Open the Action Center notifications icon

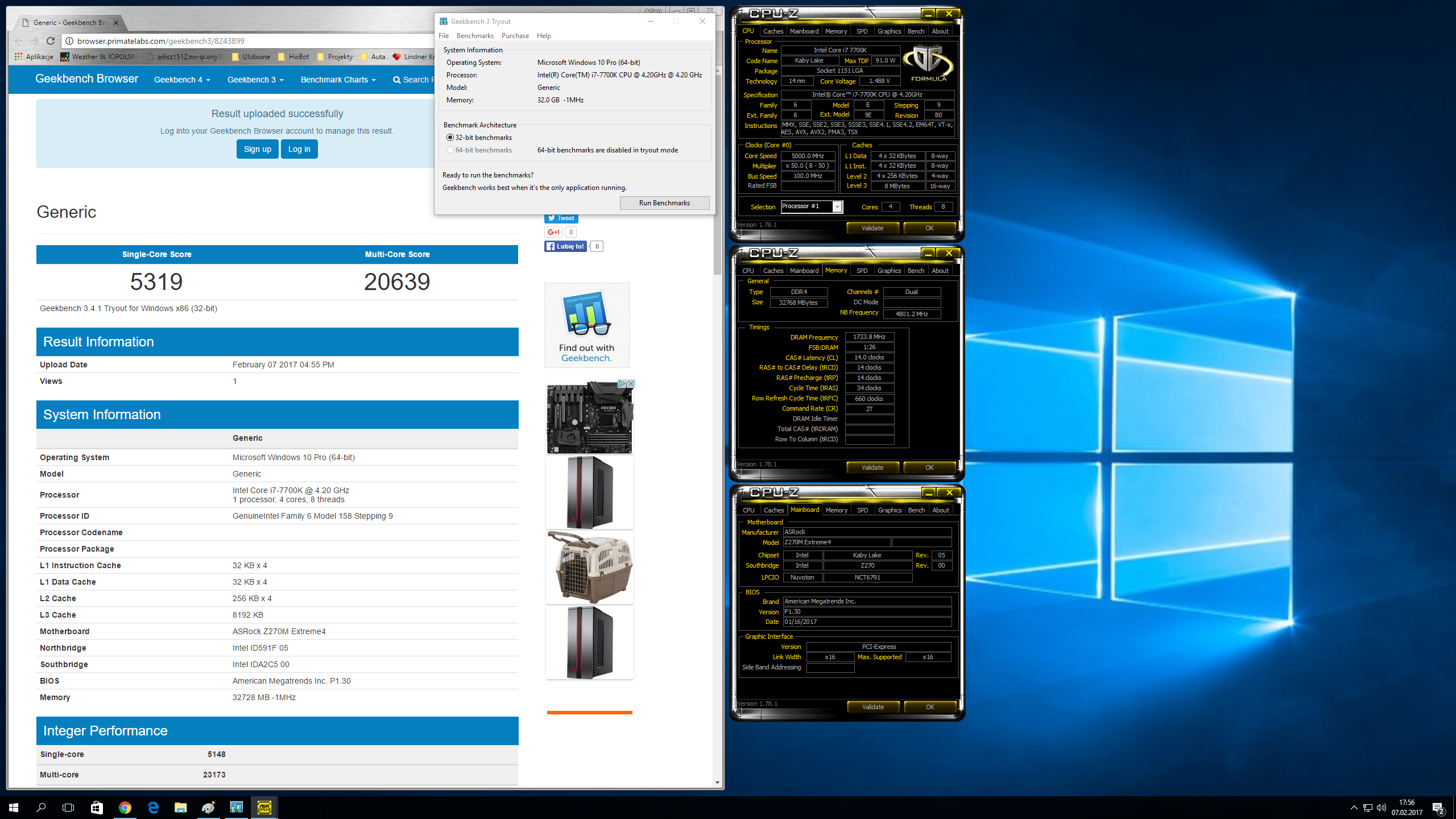[1438, 808]
